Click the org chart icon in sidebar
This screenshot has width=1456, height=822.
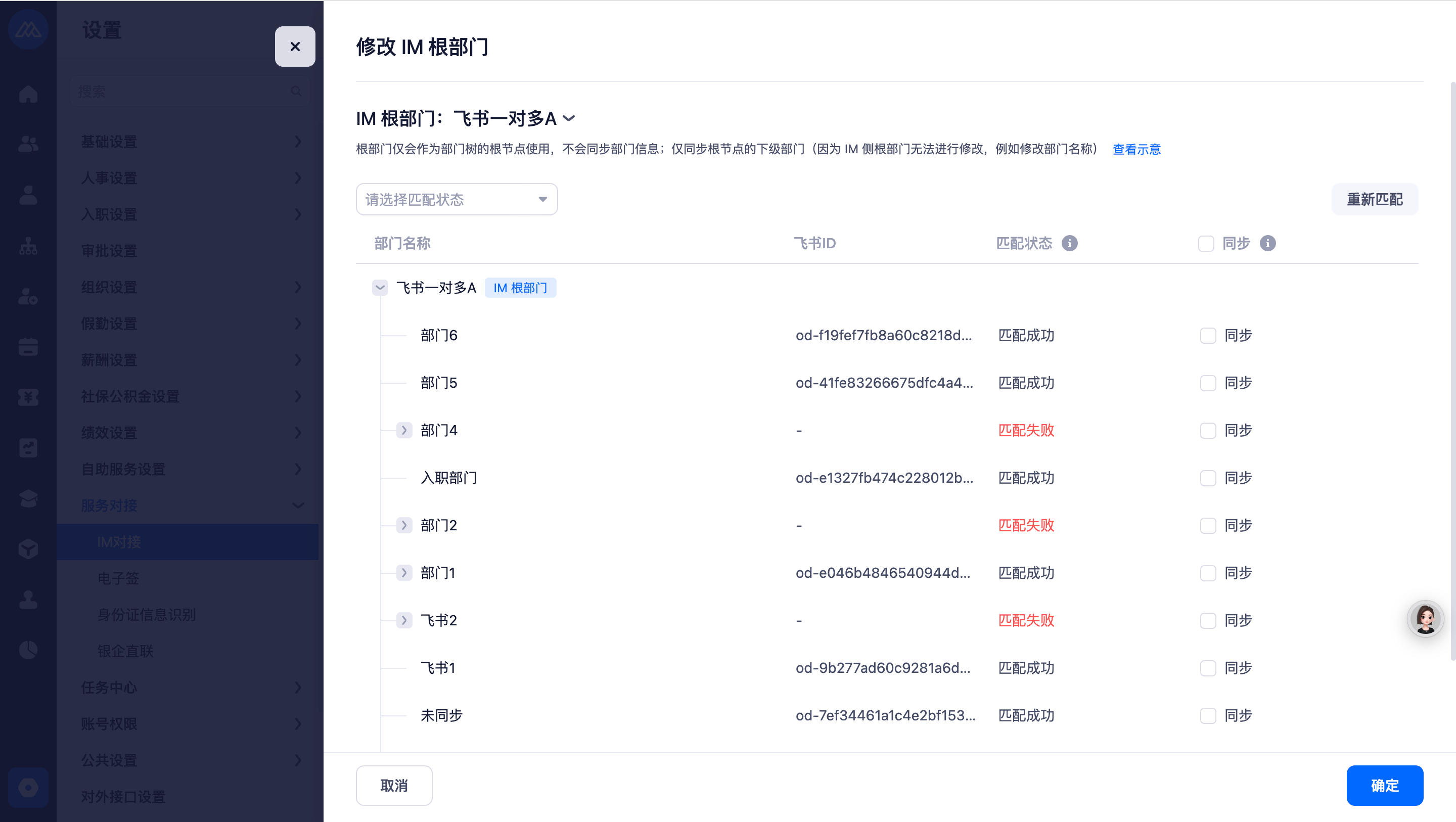[x=28, y=247]
